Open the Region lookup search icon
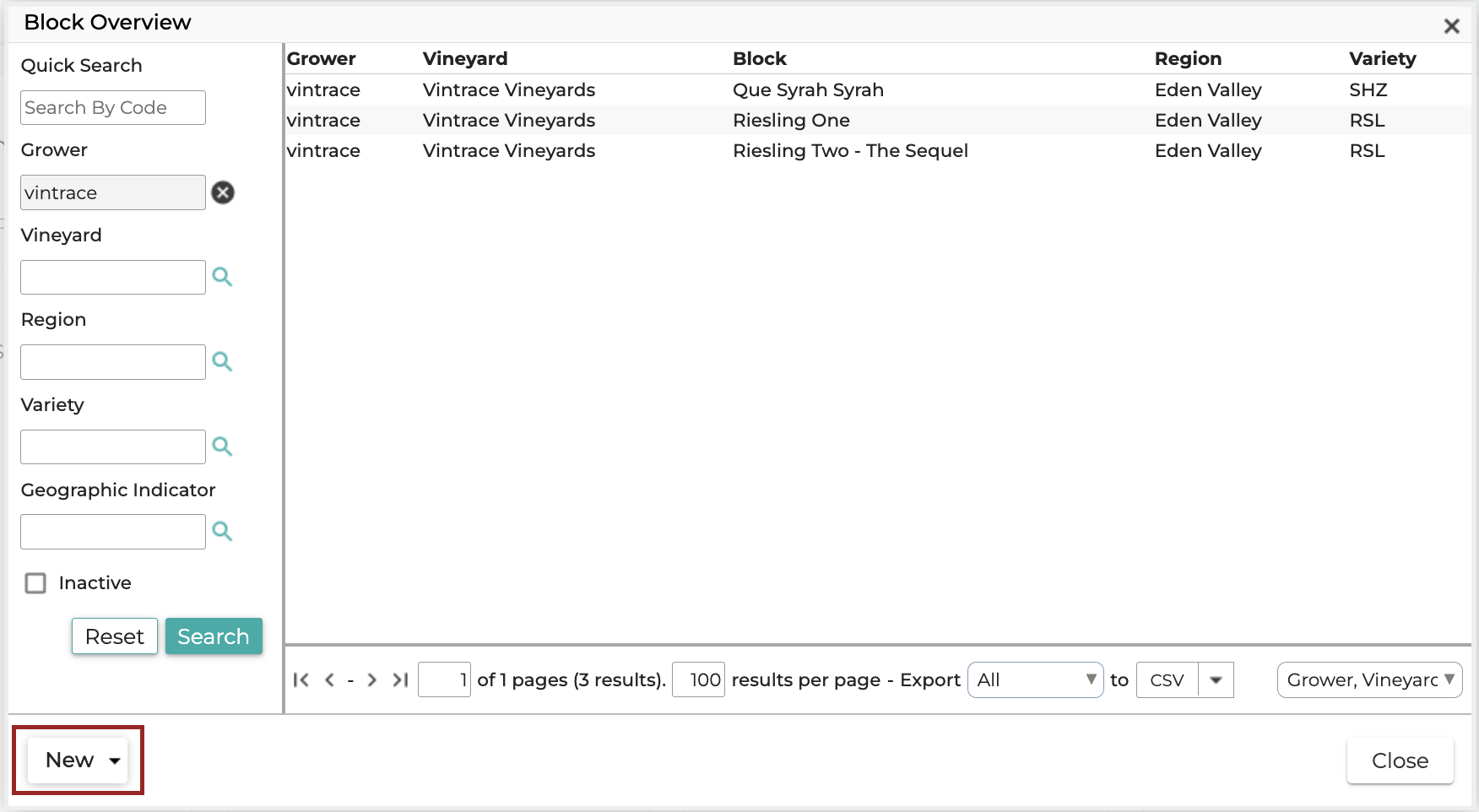Screen dimensions: 1479x812 (223, 361)
